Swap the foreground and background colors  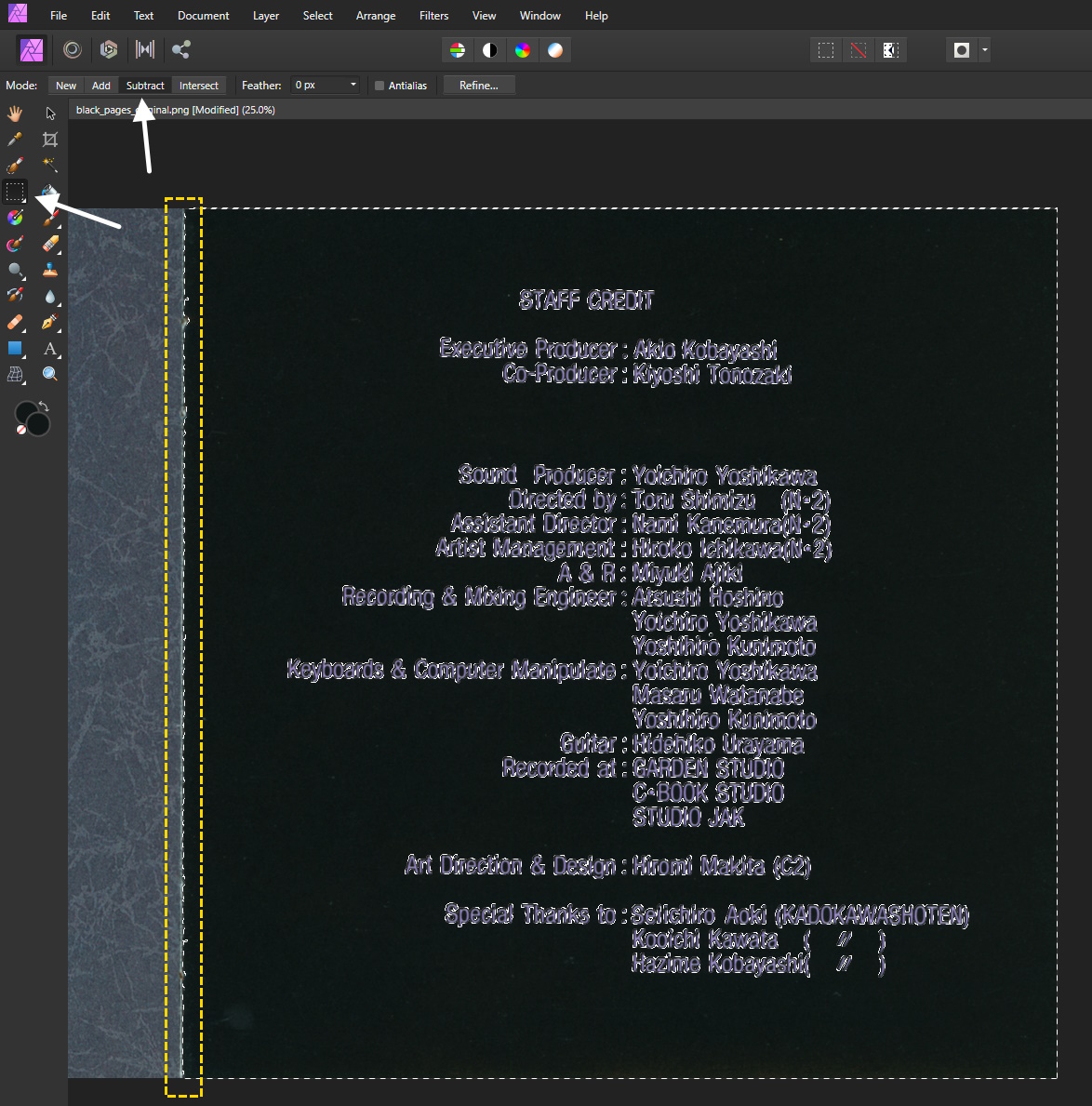coord(44,407)
